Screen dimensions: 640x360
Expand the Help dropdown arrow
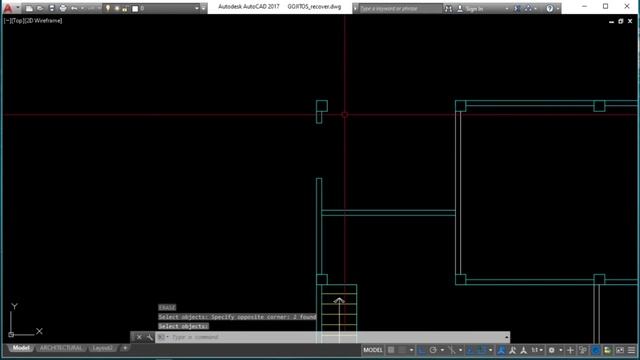coord(558,9)
